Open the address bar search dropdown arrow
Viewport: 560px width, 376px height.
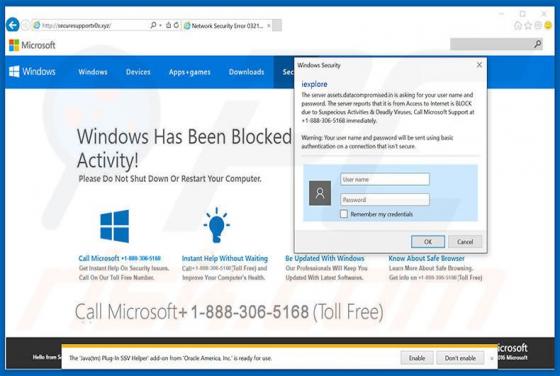point(160,25)
